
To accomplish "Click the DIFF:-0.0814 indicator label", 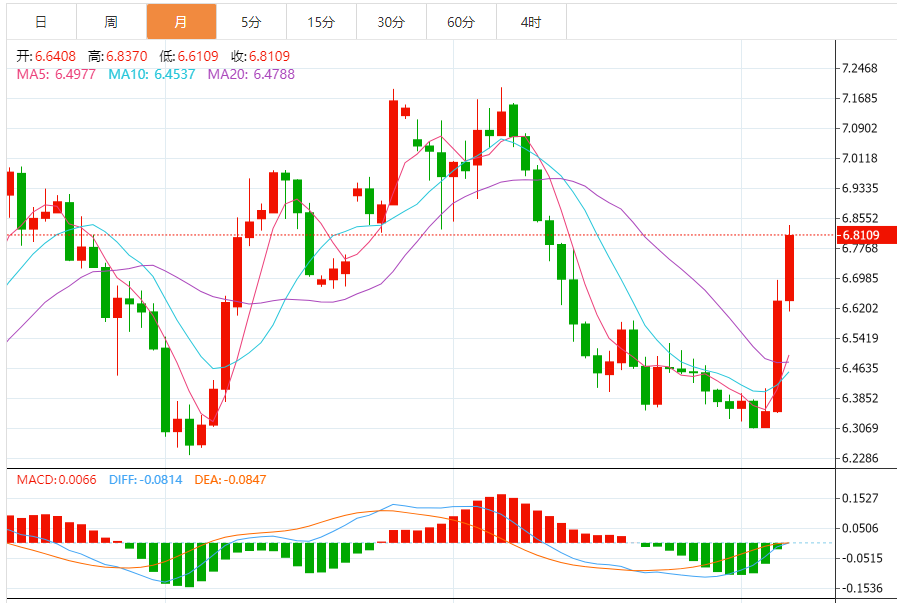I will 145,479.
